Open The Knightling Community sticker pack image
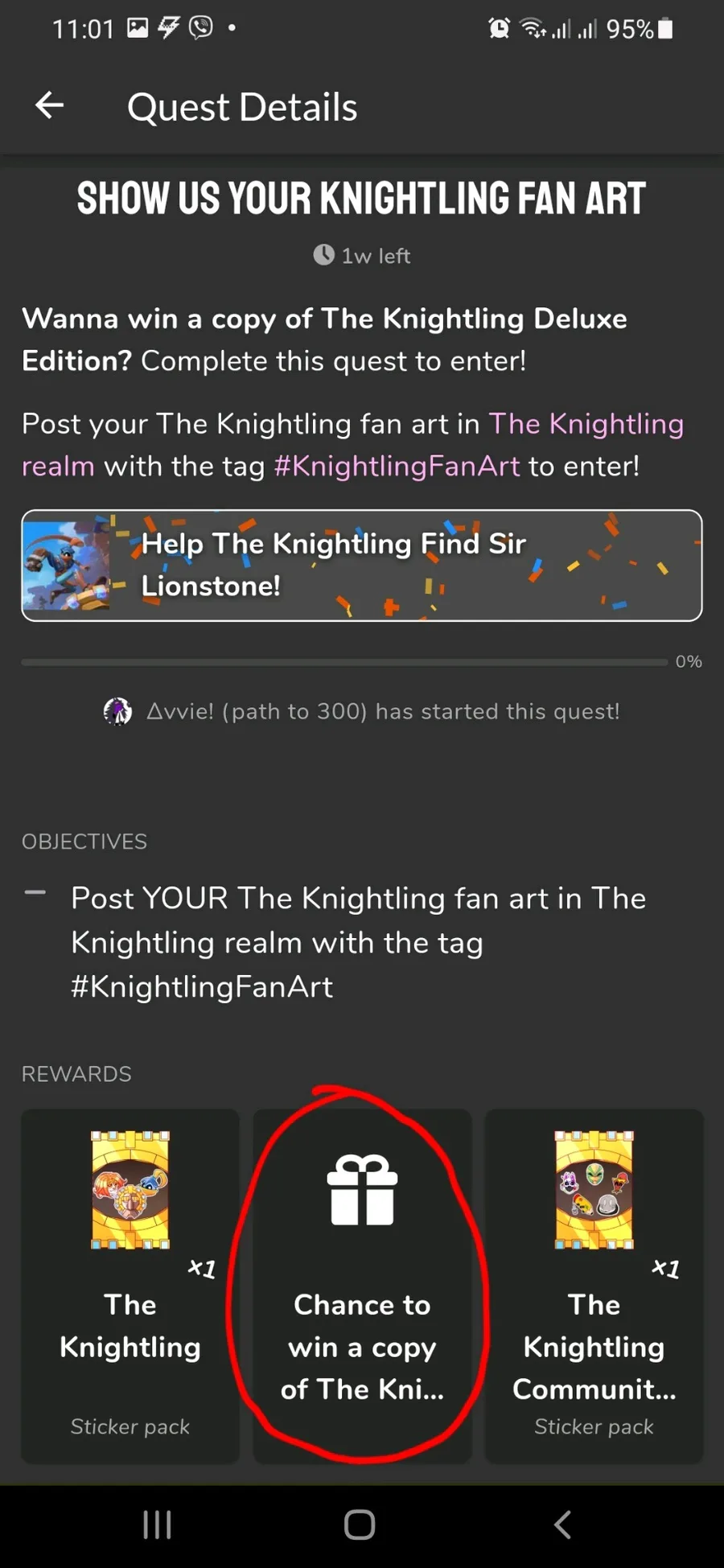 pyautogui.click(x=594, y=1190)
